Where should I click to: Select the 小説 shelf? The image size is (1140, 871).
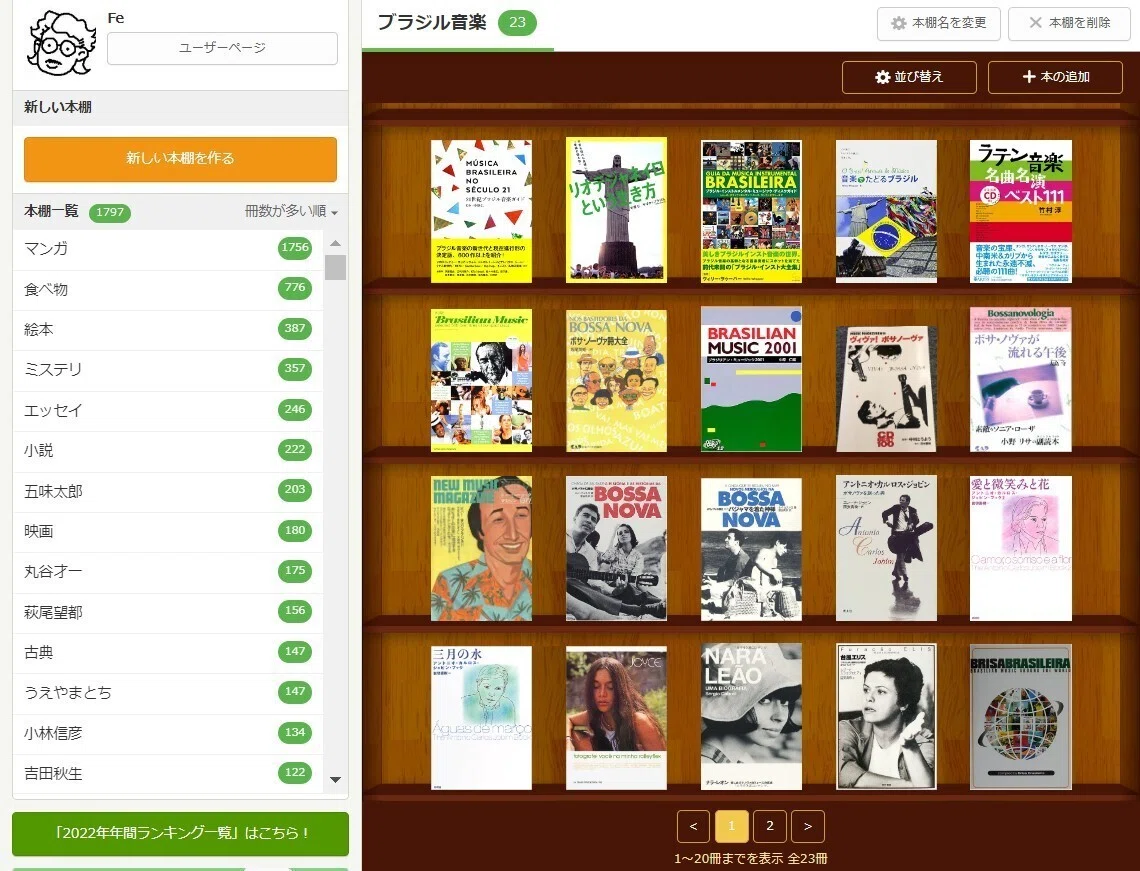coord(168,450)
